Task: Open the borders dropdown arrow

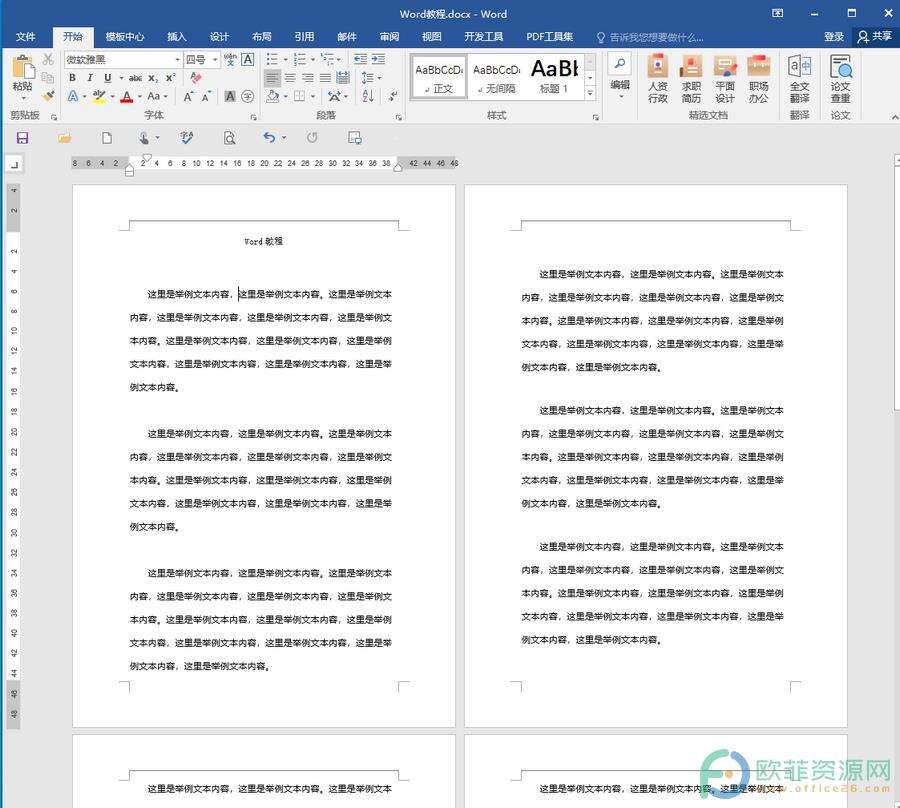Action: pos(313,96)
